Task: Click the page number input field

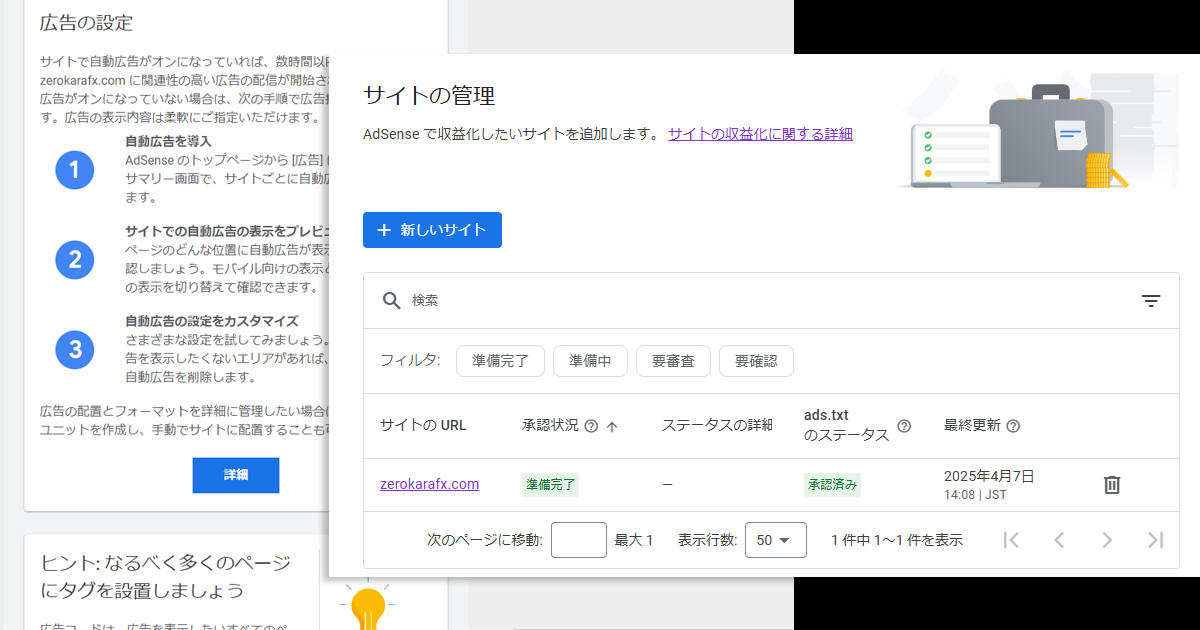Action: 578,540
